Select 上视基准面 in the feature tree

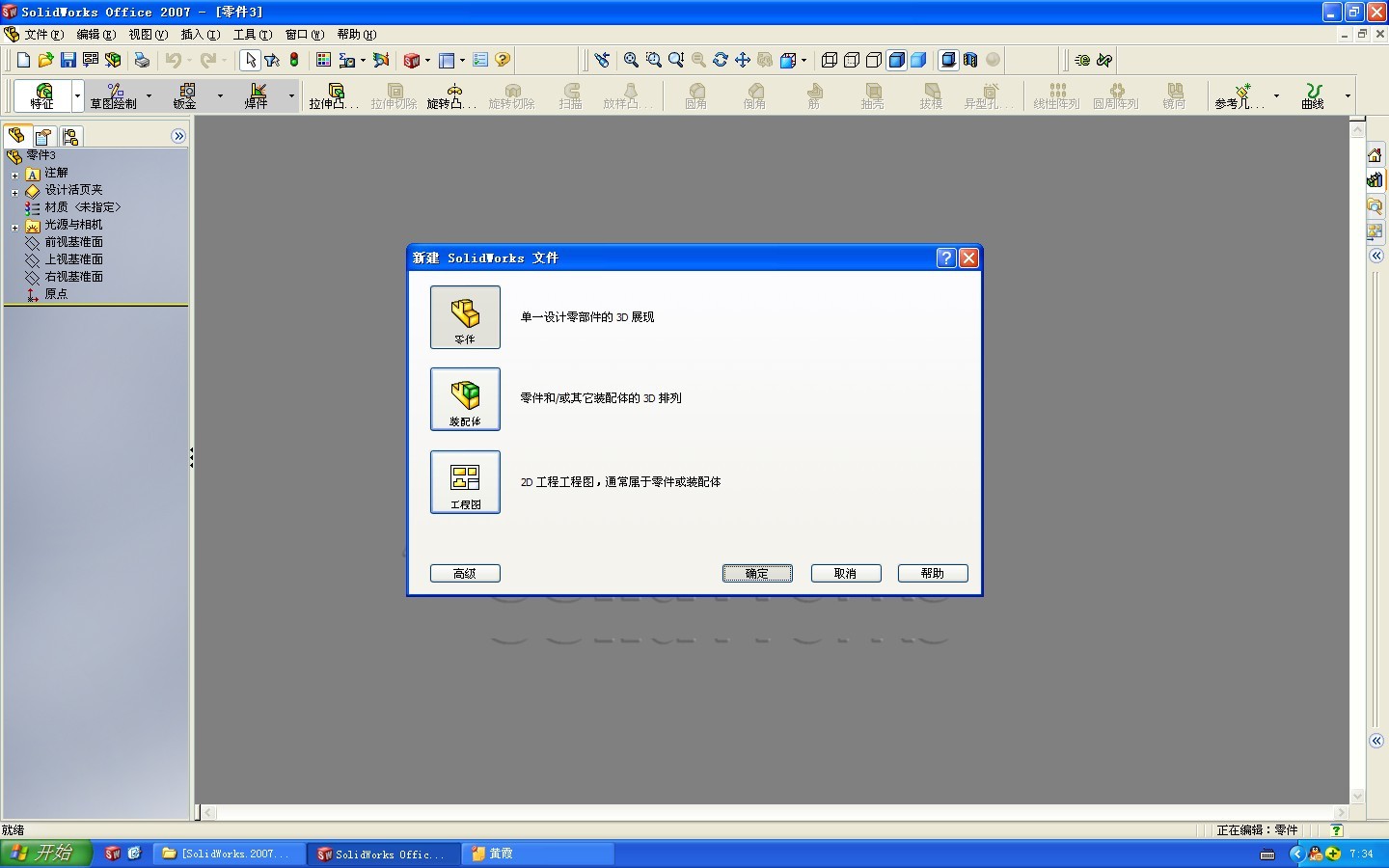click(73, 259)
